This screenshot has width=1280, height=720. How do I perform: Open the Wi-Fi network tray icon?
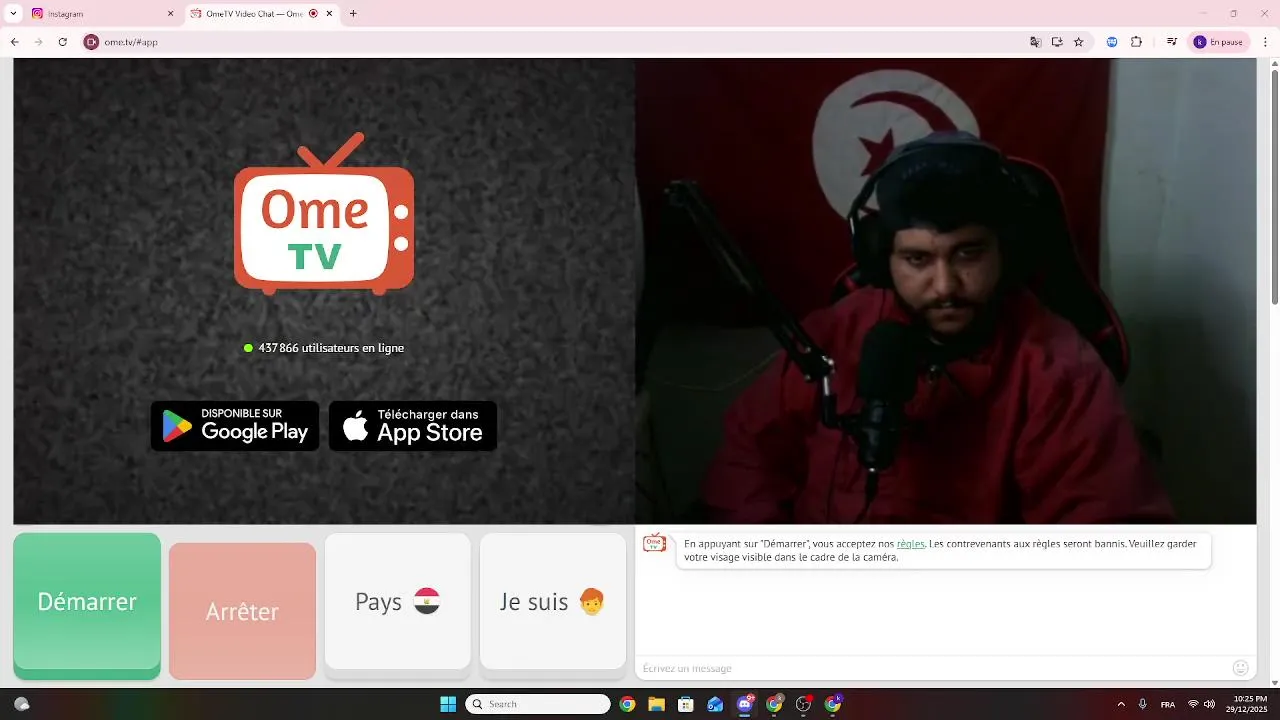click(x=1193, y=704)
